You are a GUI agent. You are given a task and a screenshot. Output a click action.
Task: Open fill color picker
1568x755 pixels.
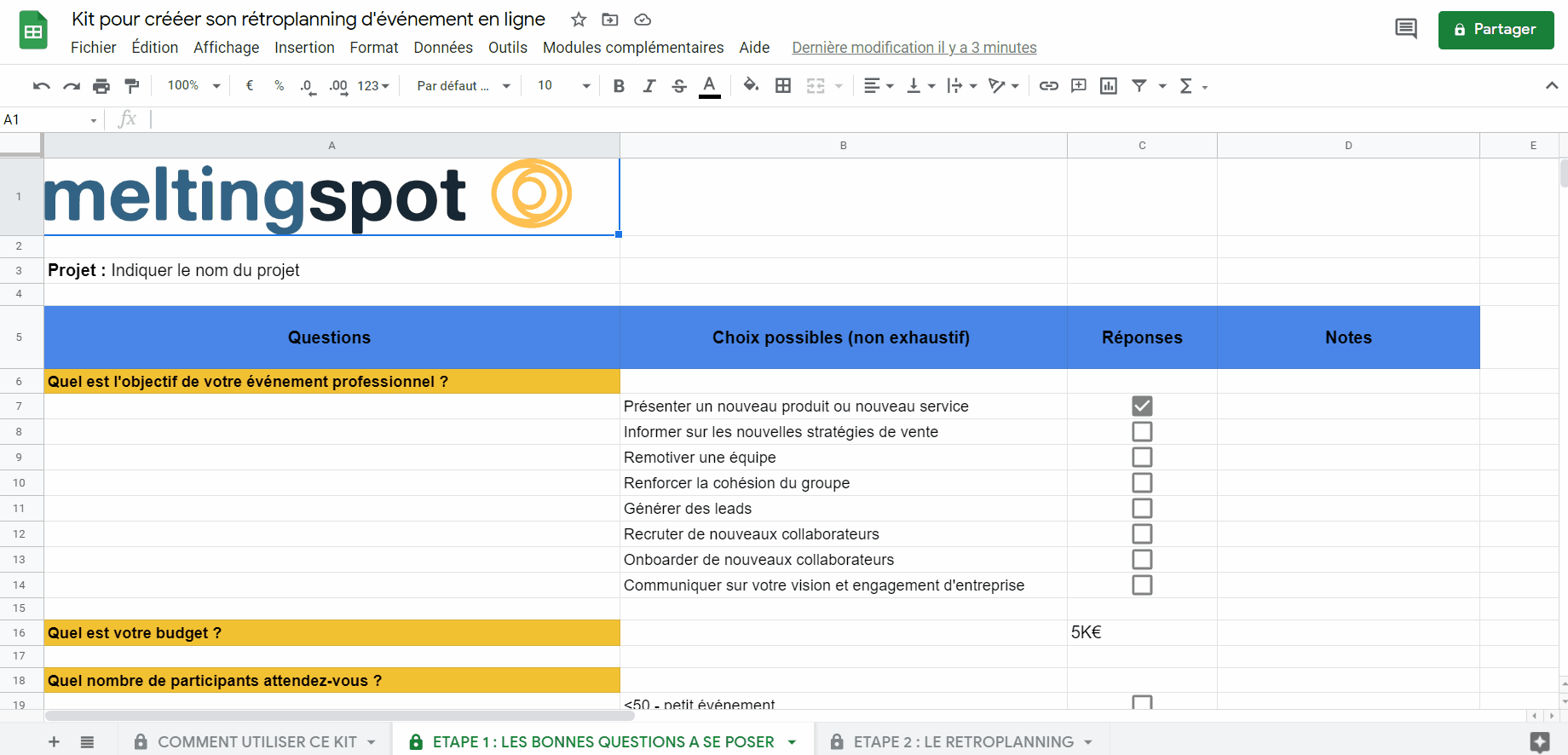751,86
